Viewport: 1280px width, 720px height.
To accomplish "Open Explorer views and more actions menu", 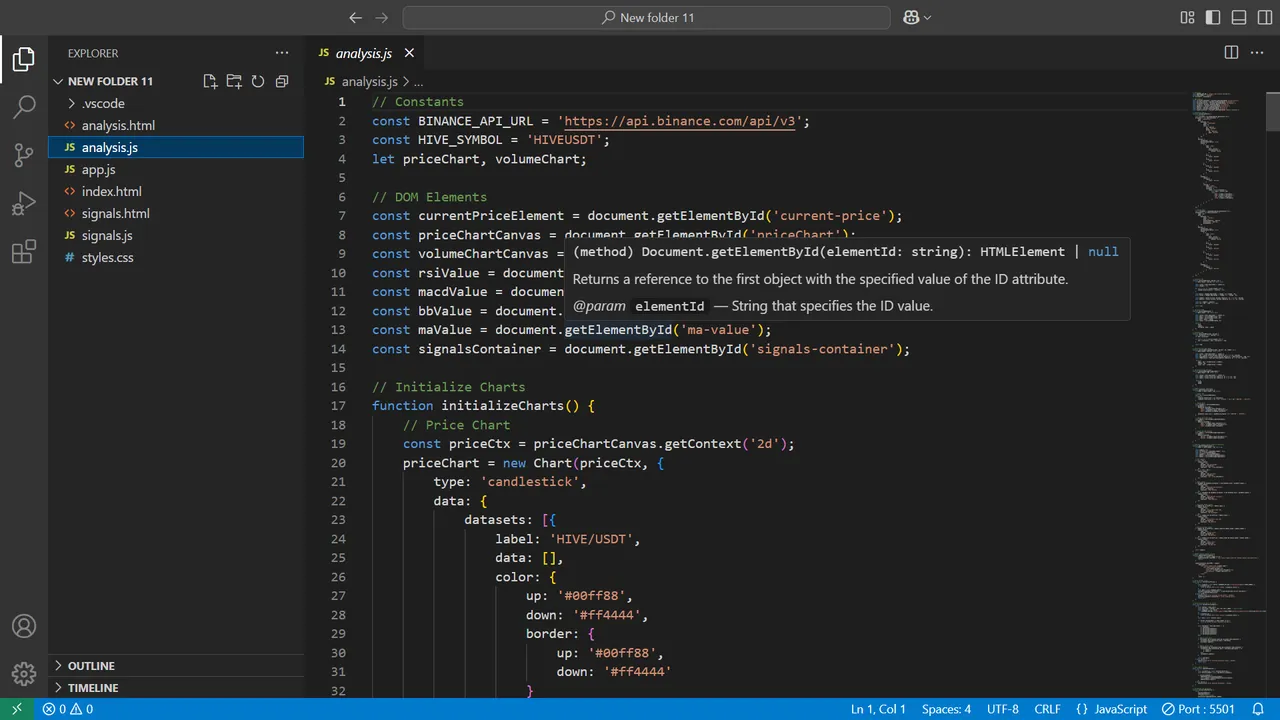I will (x=282, y=53).
